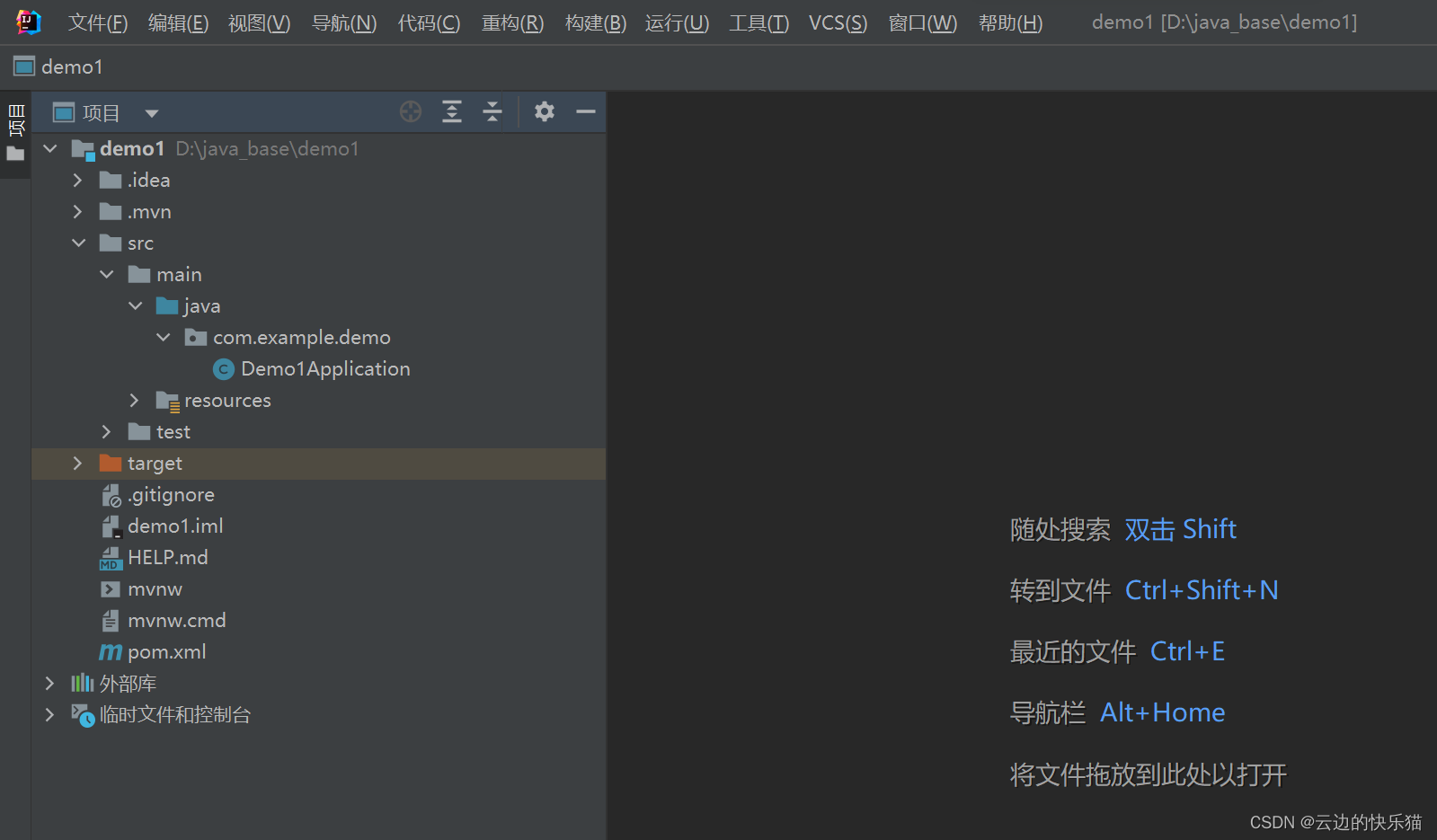Open the 代码(C) menu
Screen dimensions: 1437x840
[x=429, y=22]
